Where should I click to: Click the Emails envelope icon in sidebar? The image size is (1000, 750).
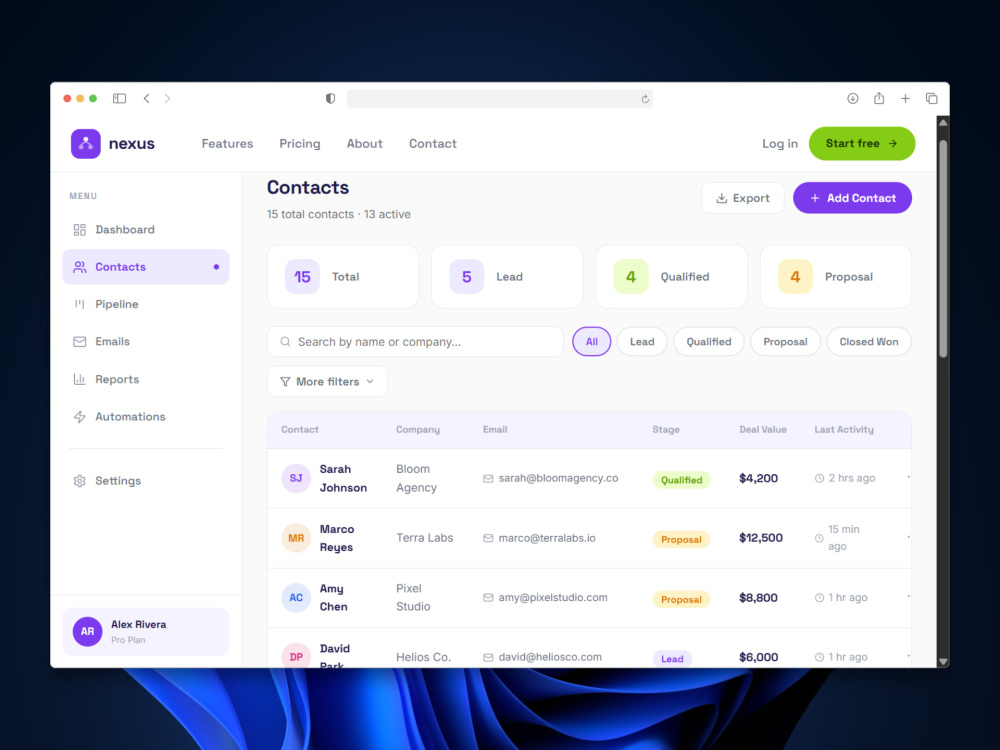[x=80, y=342]
